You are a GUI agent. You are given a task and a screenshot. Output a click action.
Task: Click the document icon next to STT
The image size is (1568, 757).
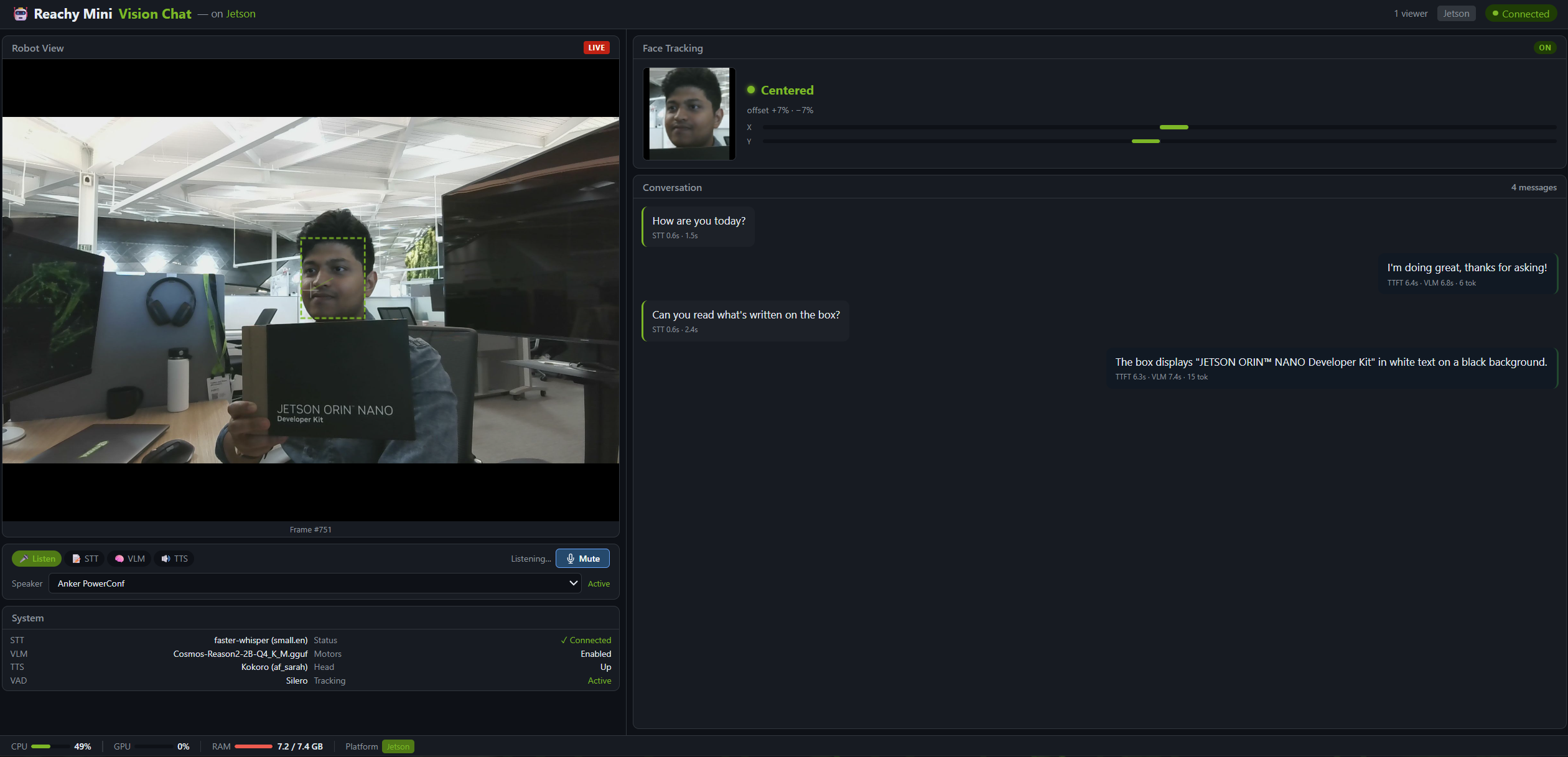76,559
